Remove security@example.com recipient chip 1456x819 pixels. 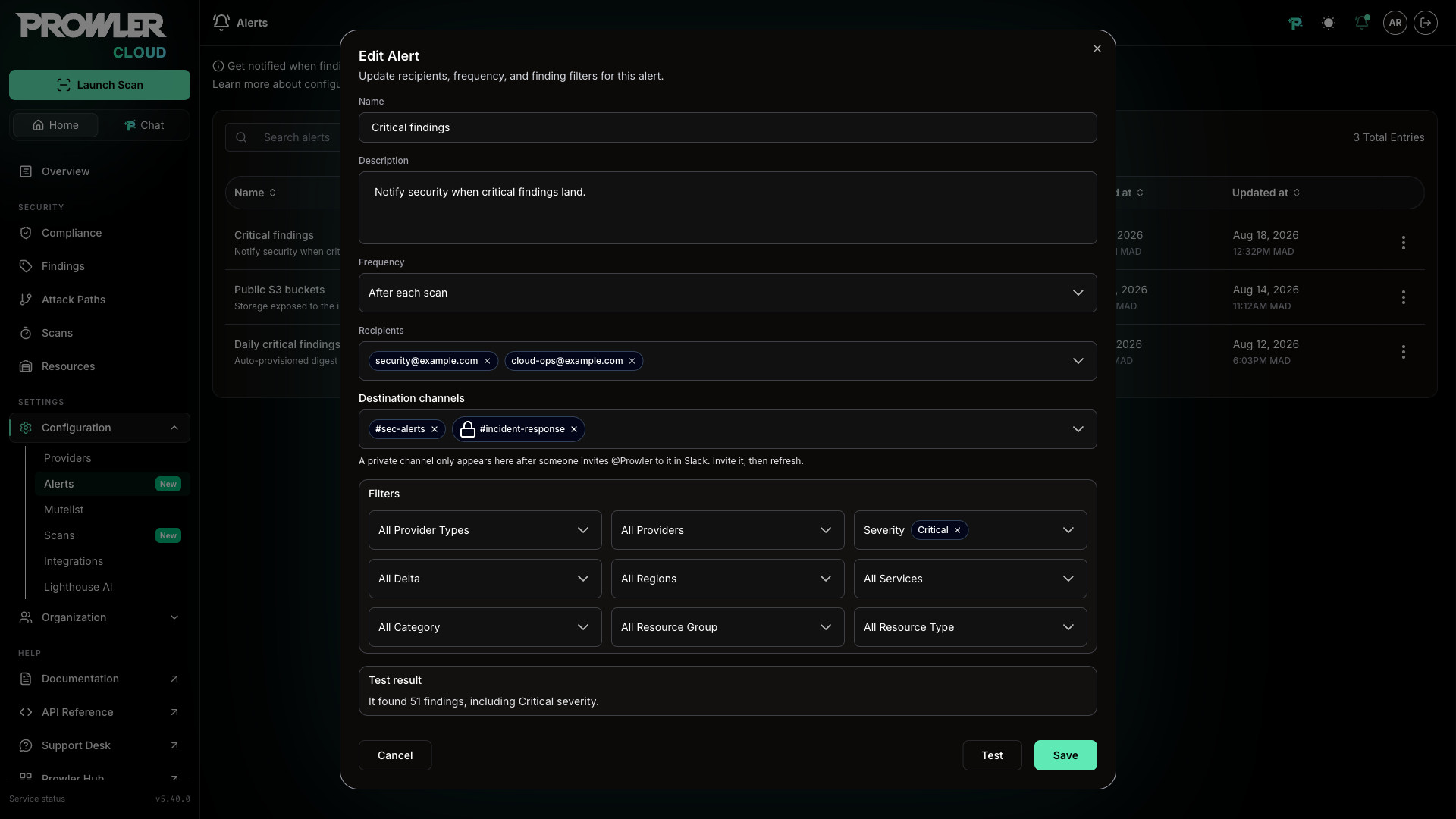pyautogui.click(x=487, y=361)
